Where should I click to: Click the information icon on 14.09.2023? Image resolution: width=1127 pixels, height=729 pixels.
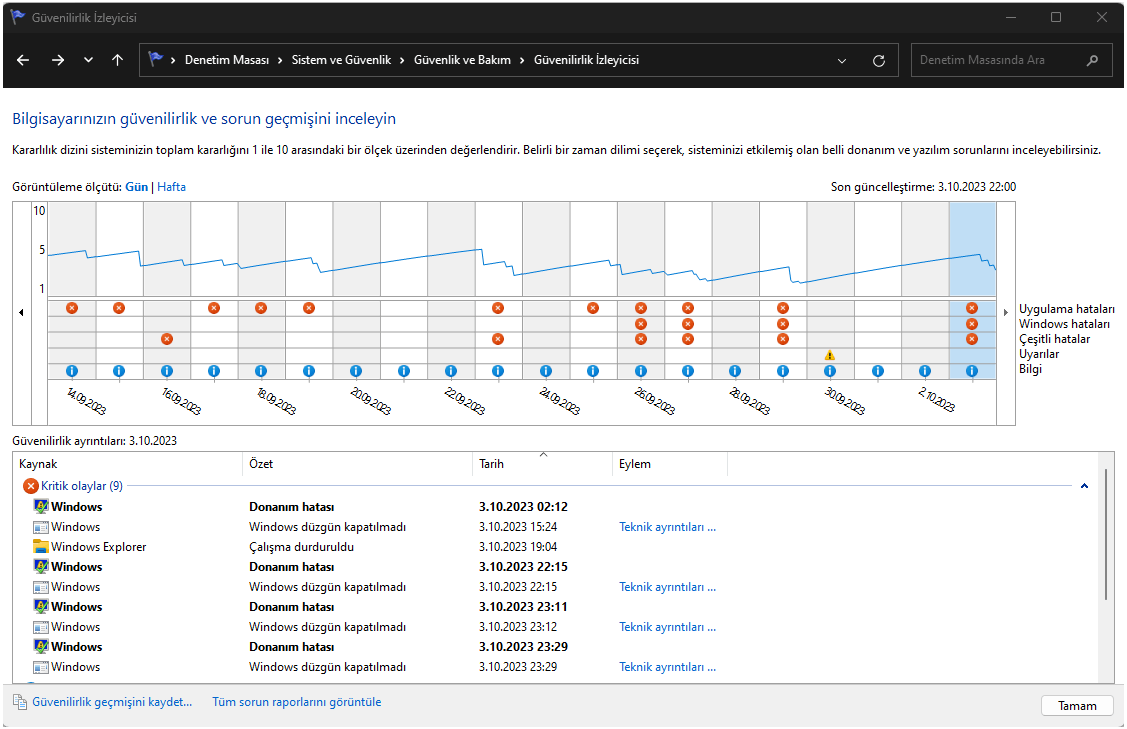coord(72,371)
